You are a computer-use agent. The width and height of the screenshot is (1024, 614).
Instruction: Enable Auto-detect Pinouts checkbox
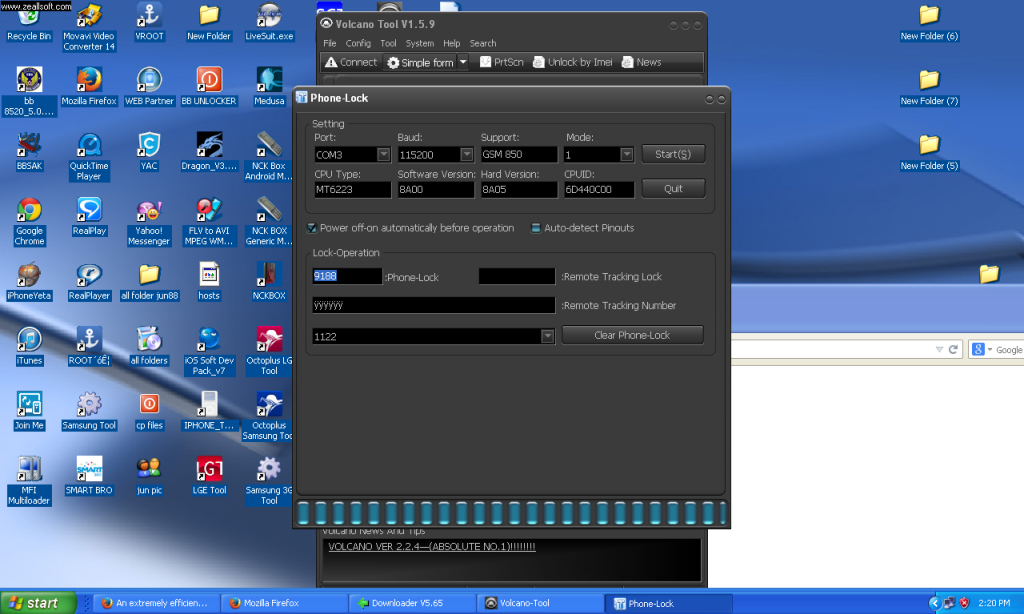pyautogui.click(x=536, y=228)
